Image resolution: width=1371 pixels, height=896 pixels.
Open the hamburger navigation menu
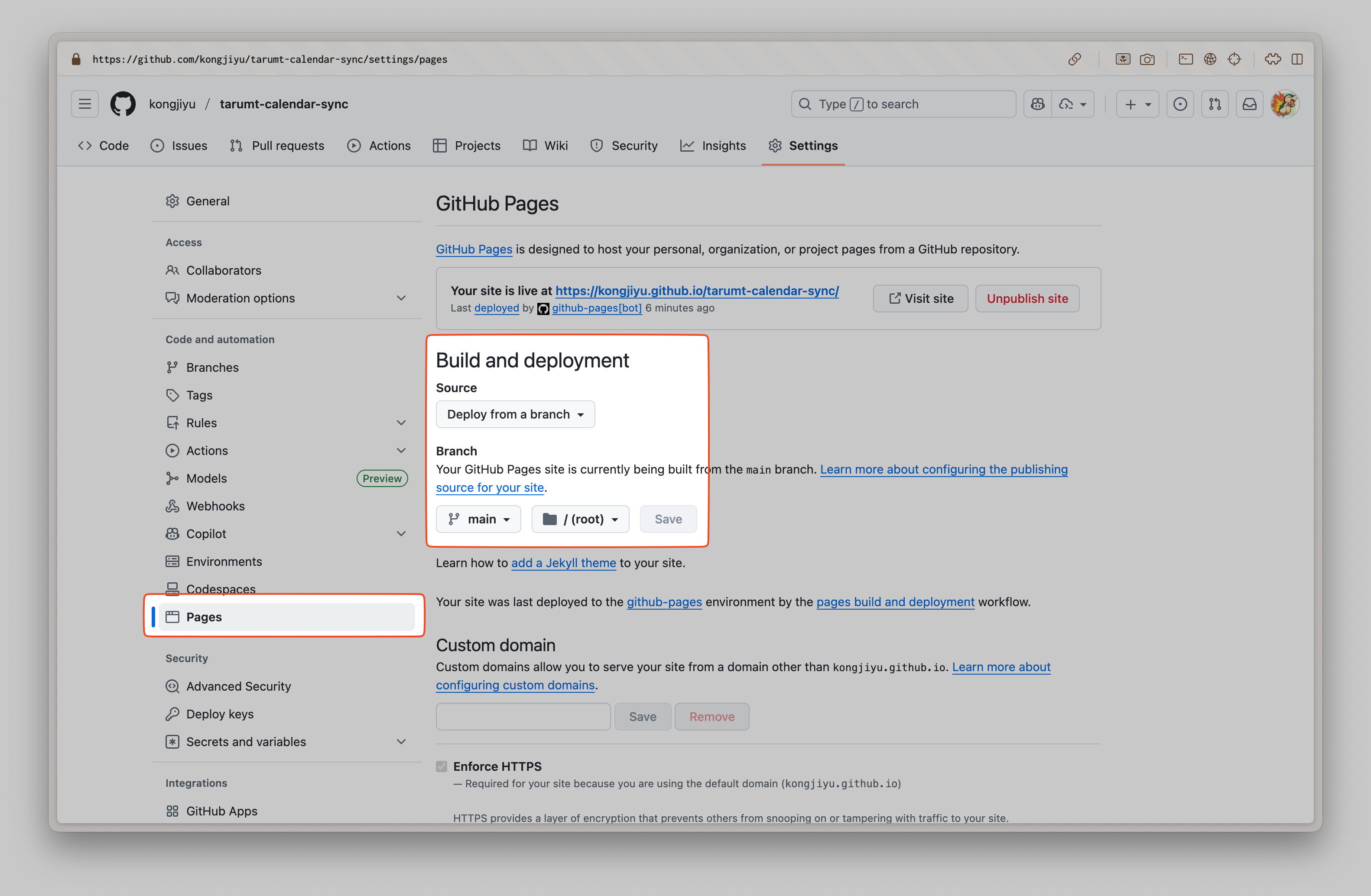[x=84, y=104]
